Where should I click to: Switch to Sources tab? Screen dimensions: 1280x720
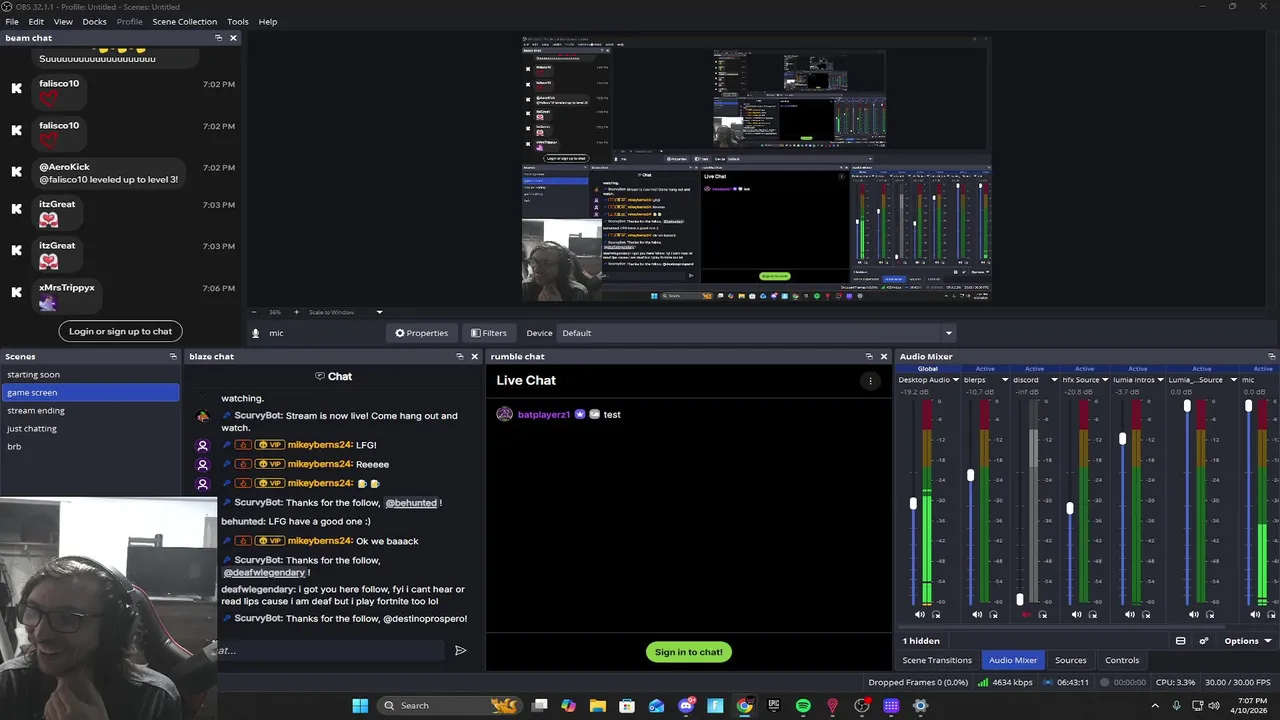click(1070, 660)
